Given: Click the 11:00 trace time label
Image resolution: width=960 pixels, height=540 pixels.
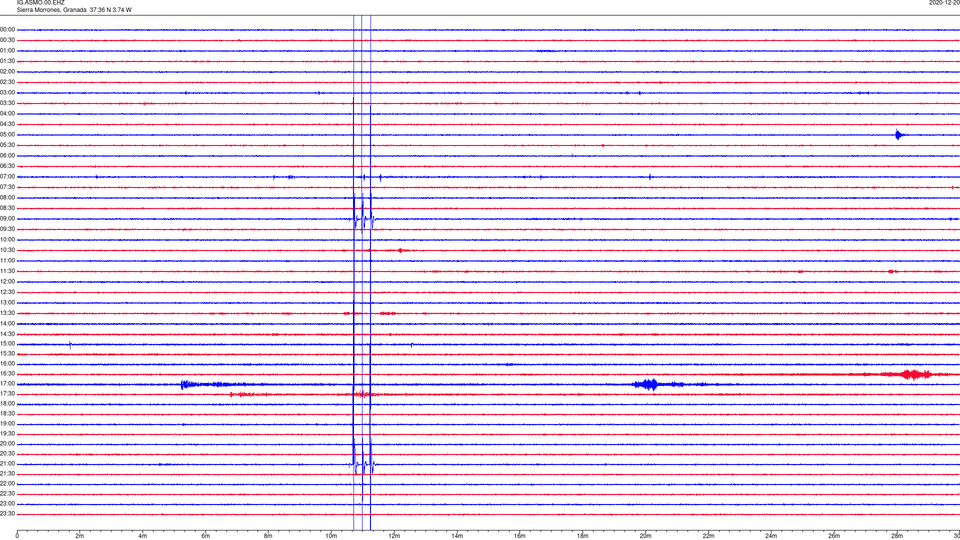Looking at the screenshot, I should tap(7, 260).
